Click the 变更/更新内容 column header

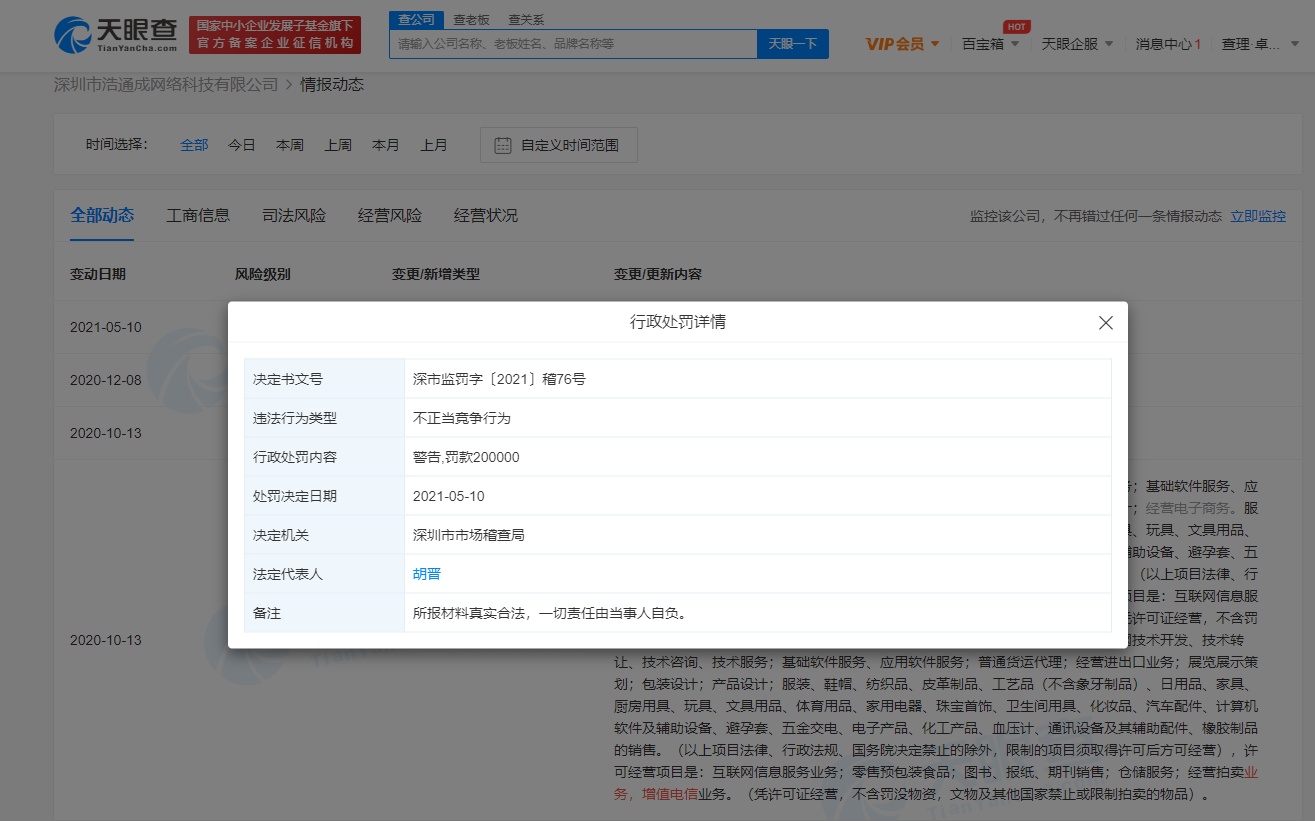click(x=658, y=274)
